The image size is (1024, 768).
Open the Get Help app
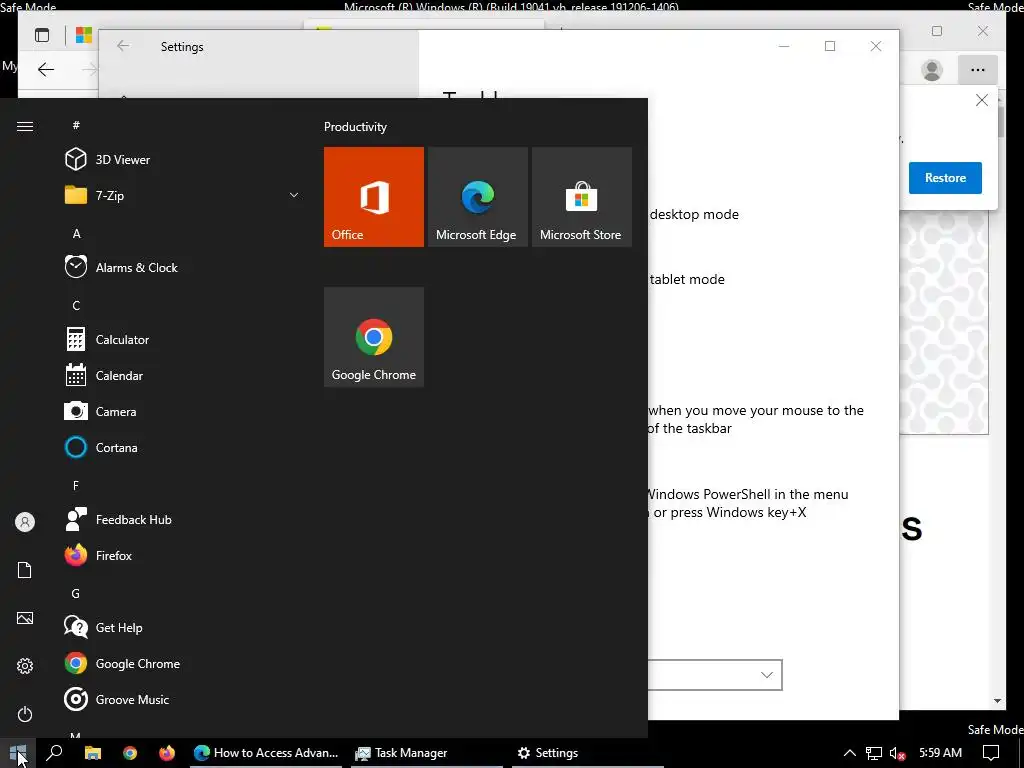181,628
